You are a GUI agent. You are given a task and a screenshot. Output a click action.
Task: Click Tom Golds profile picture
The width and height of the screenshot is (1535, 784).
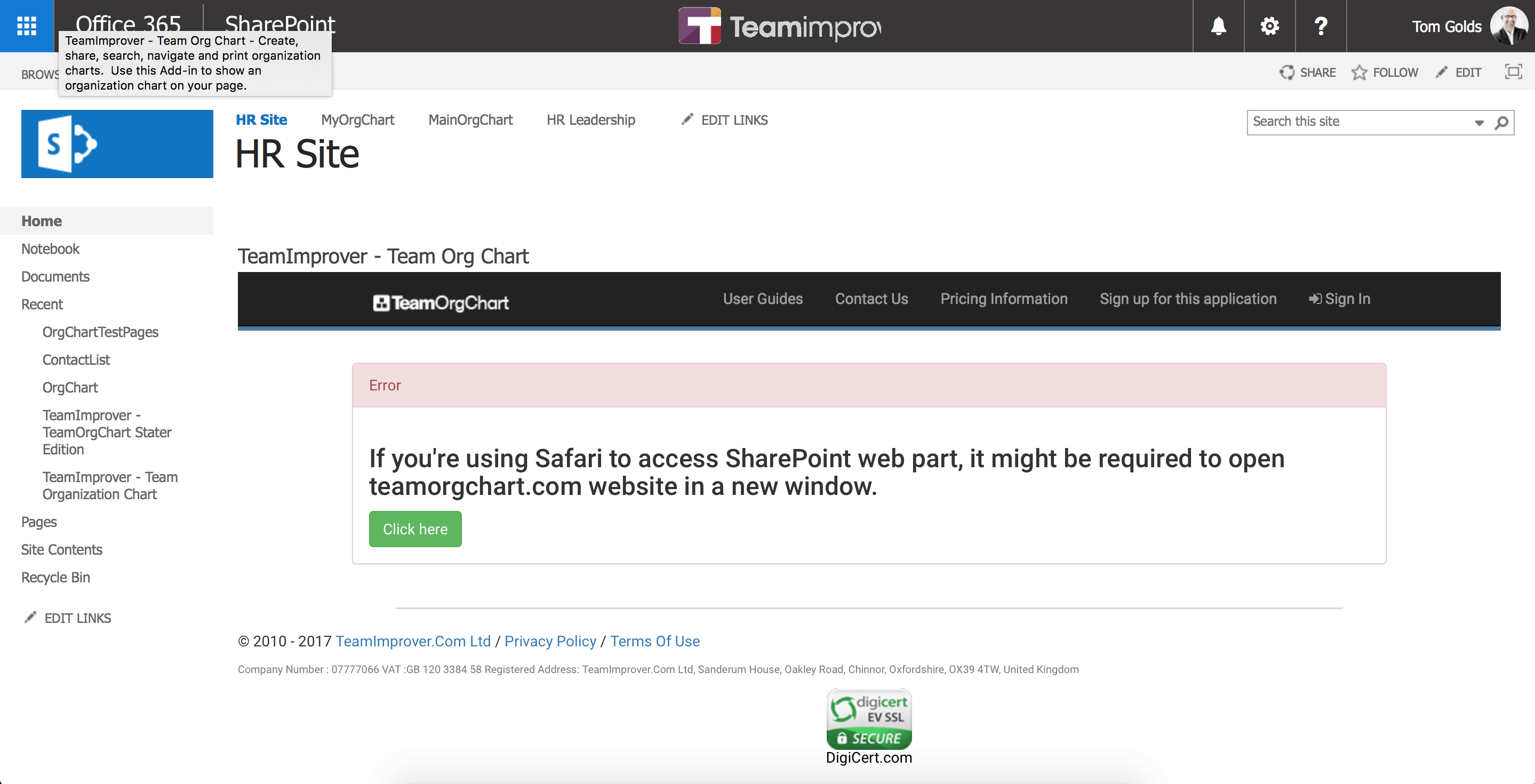[x=1509, y=26]
